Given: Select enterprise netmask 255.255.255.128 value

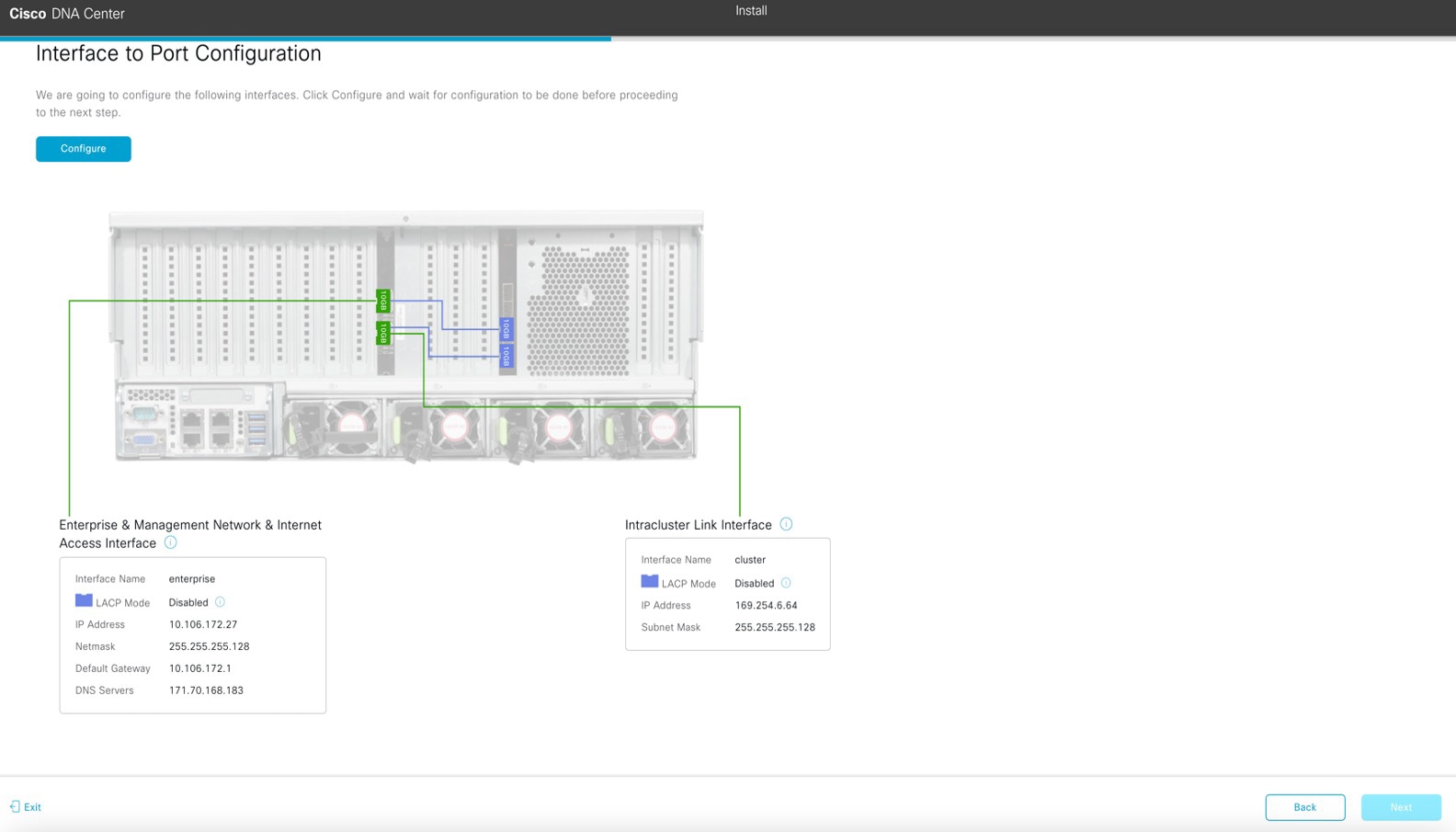Looking at the screenshot, I should click(x=210, y=646).
